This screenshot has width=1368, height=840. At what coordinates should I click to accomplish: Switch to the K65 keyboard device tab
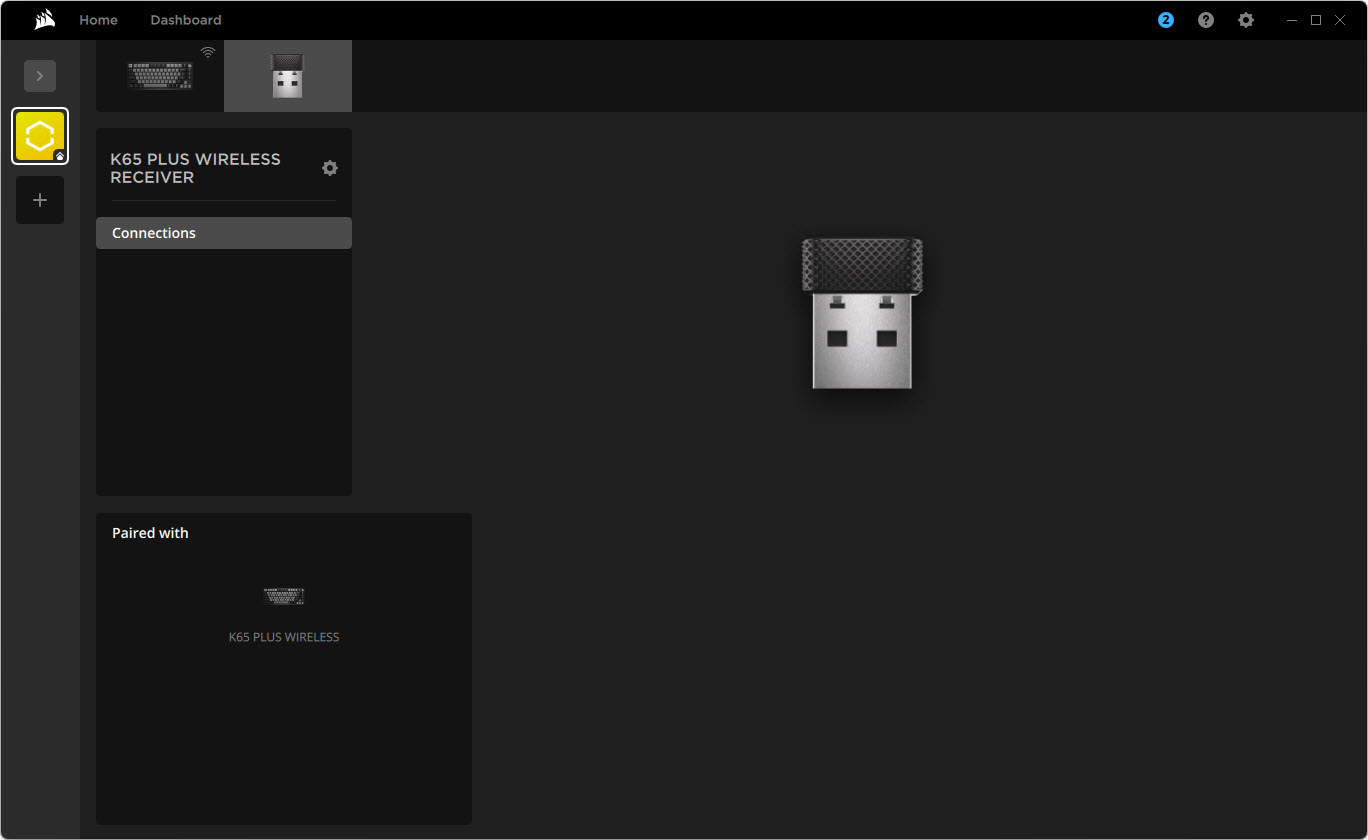coord(160,76)
